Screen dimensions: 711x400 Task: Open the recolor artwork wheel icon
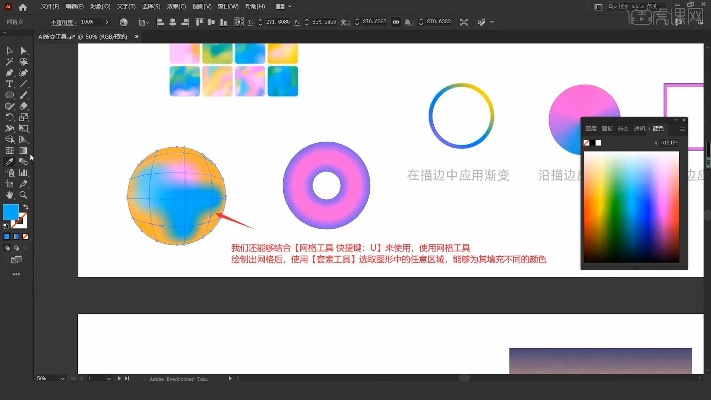click(x=123, y=22)
